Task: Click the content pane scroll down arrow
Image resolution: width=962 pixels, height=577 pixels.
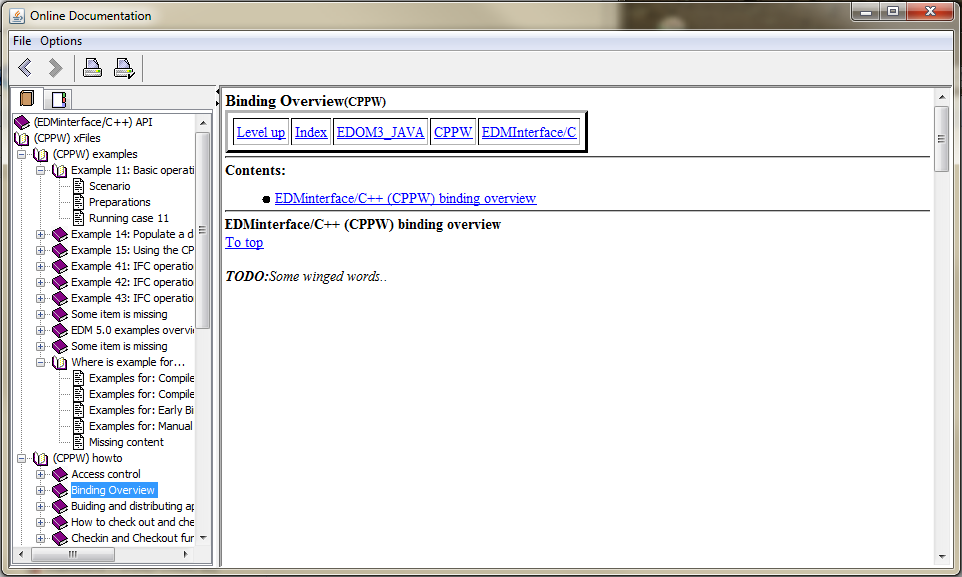Action: [x=940, y=556]
